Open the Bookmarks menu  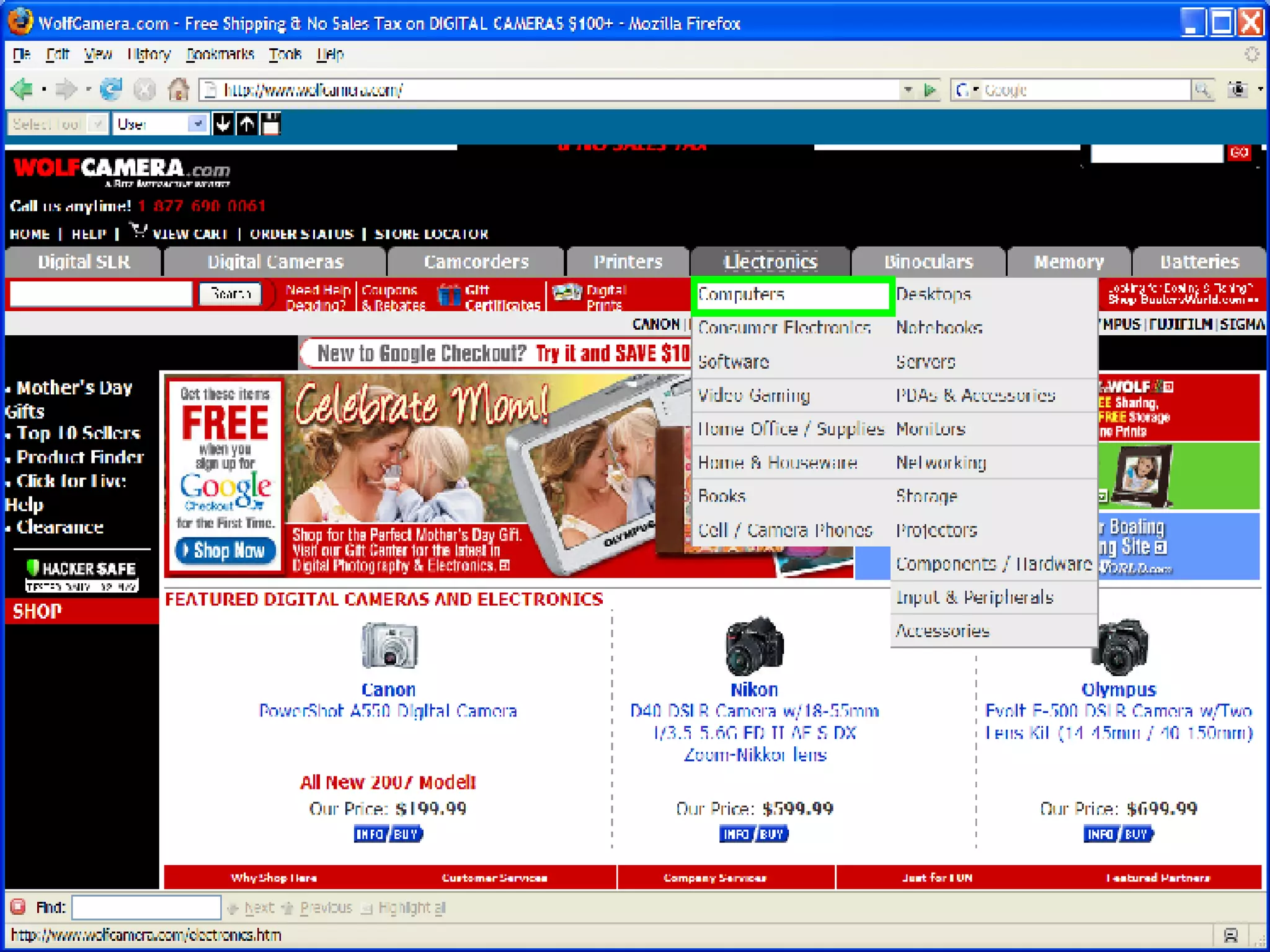click(220, 55)
